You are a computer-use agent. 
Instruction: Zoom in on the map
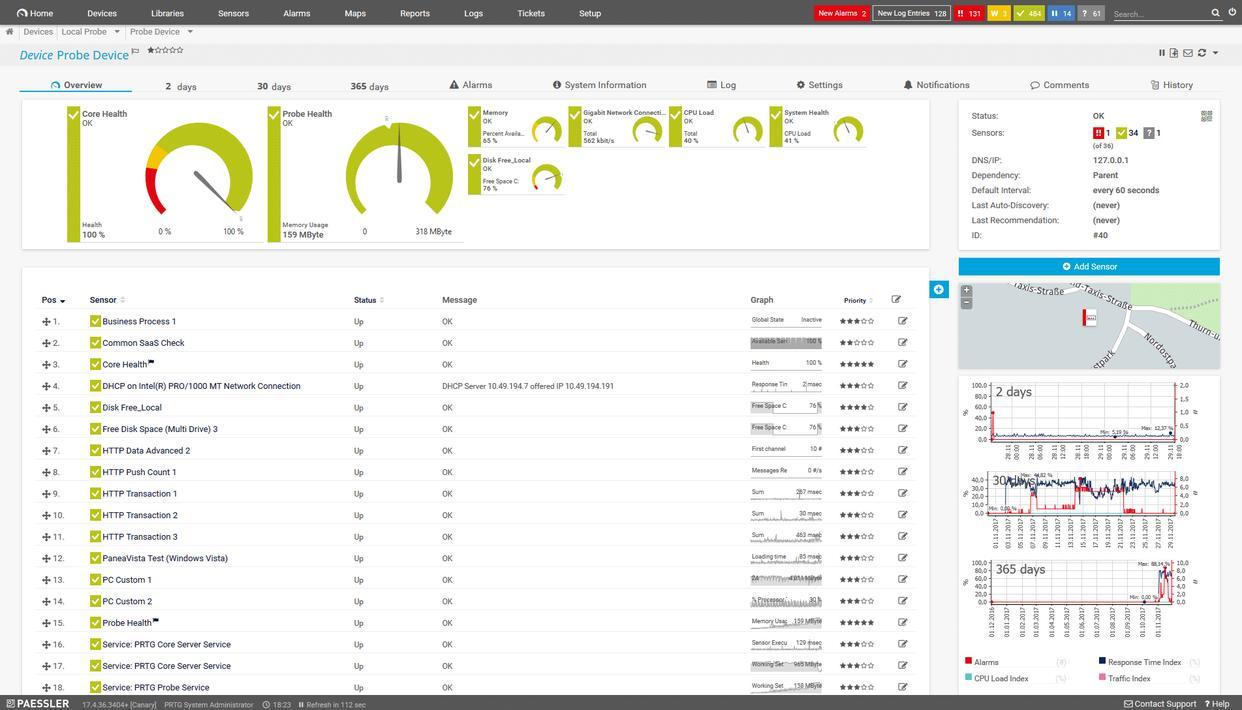coord(966,291)
